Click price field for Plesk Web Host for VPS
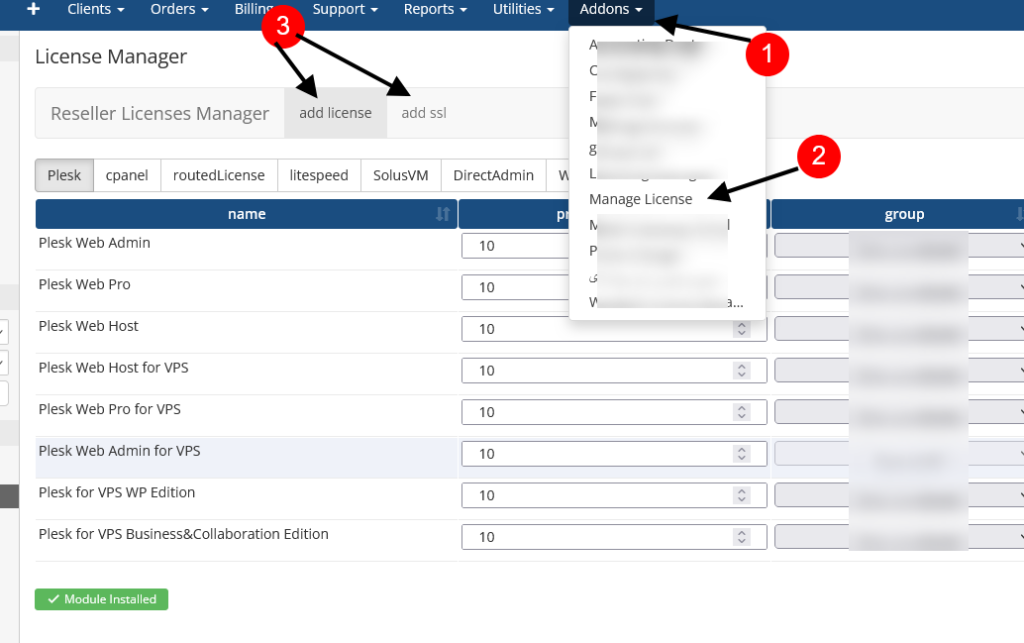 [x=614, y=371]
